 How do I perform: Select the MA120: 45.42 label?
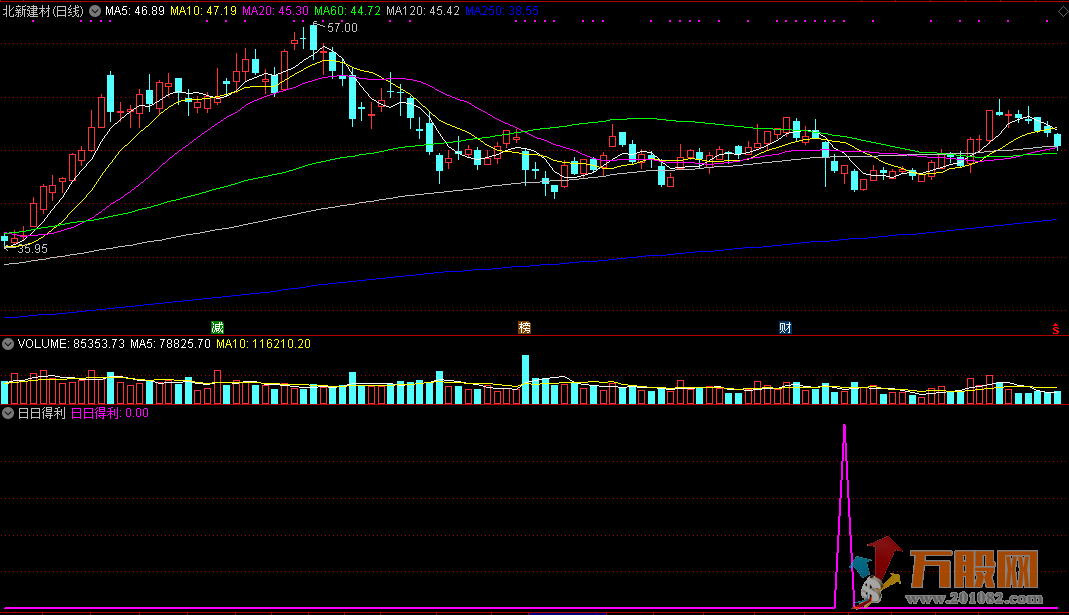point(423,11)
